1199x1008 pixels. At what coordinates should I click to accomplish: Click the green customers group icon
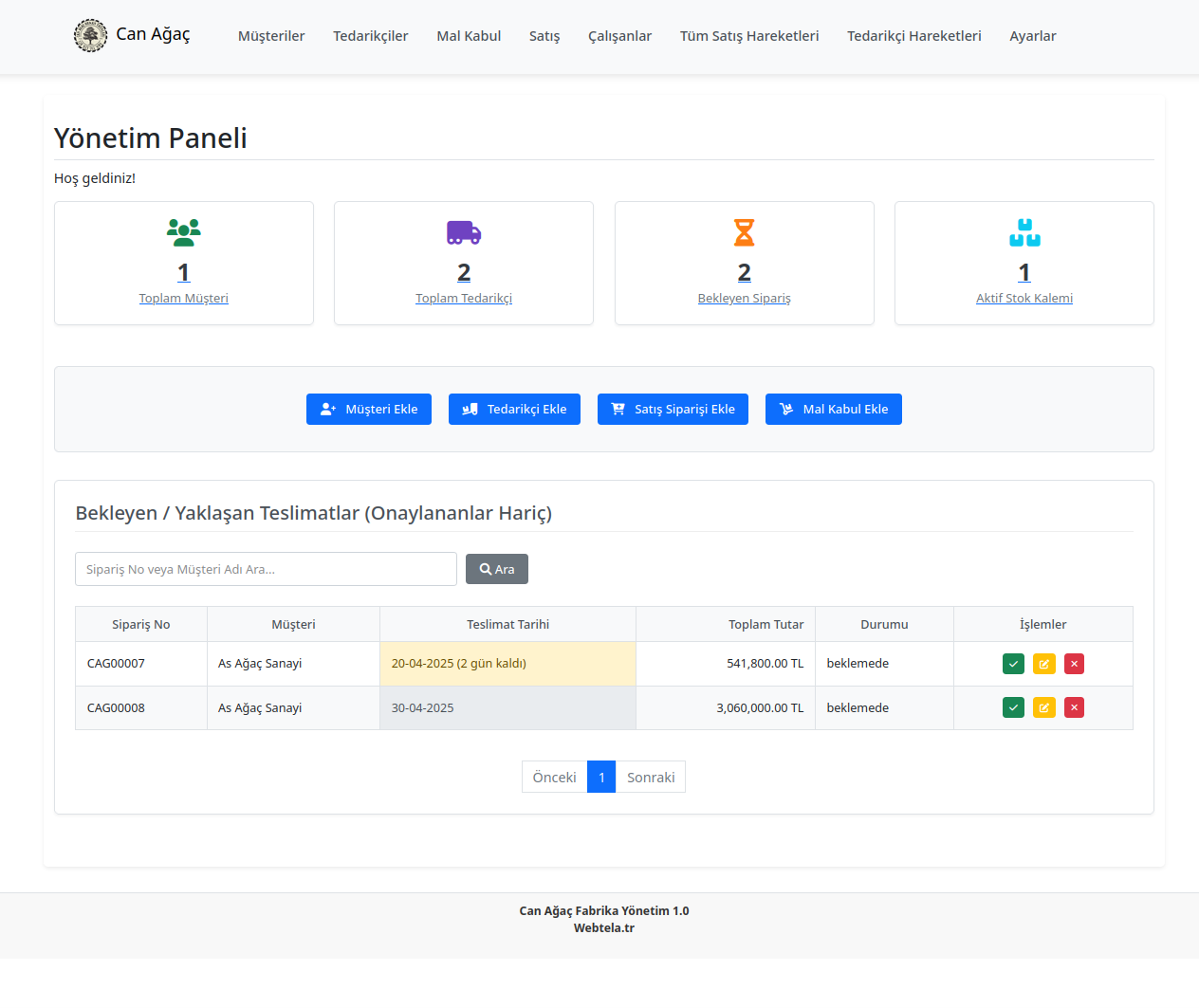pyautogui.click(x=184, y=232)
